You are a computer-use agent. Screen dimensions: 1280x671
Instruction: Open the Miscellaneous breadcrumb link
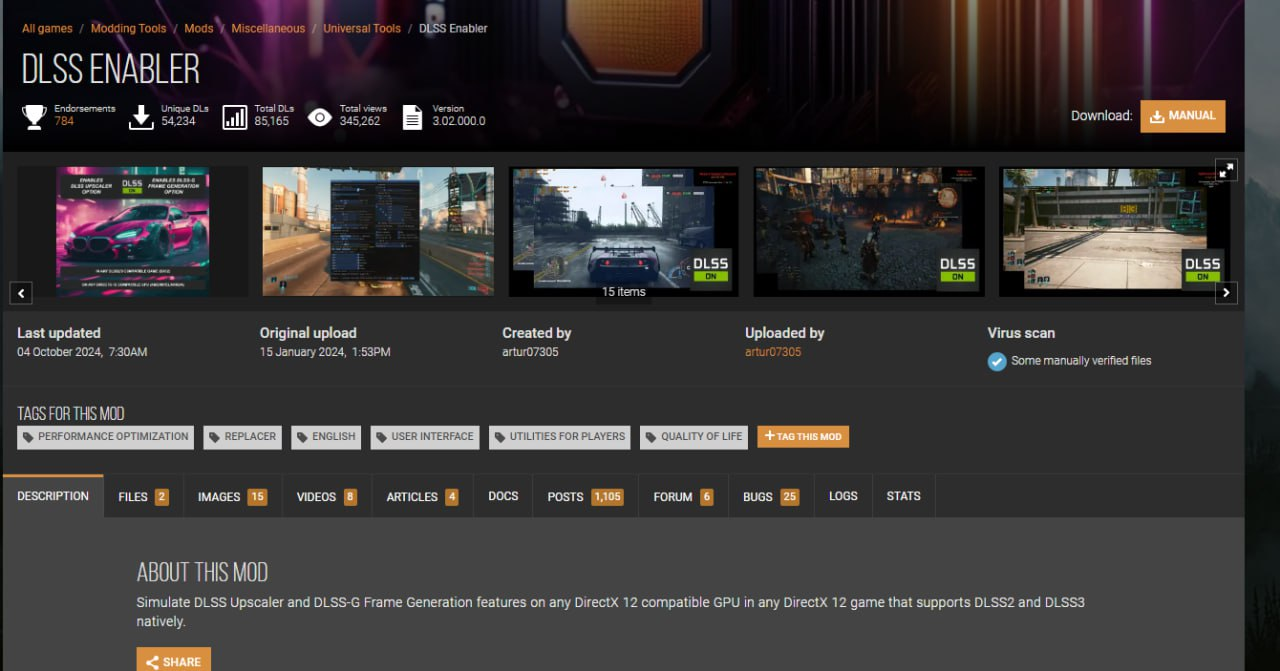pyautogui.click(x=268, y=29)
